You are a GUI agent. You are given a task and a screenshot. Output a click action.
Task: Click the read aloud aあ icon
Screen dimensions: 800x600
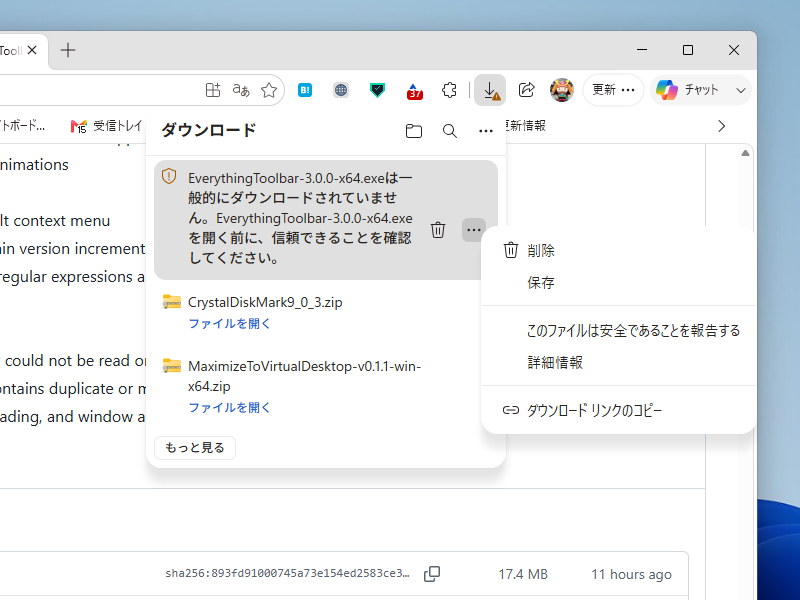[x=241, y=90]
